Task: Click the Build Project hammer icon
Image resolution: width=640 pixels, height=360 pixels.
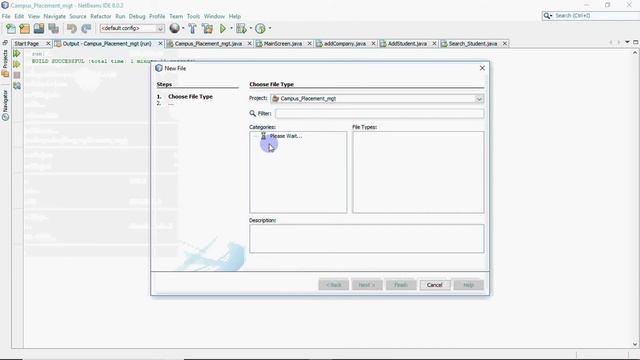Action: tap(192, 28)
